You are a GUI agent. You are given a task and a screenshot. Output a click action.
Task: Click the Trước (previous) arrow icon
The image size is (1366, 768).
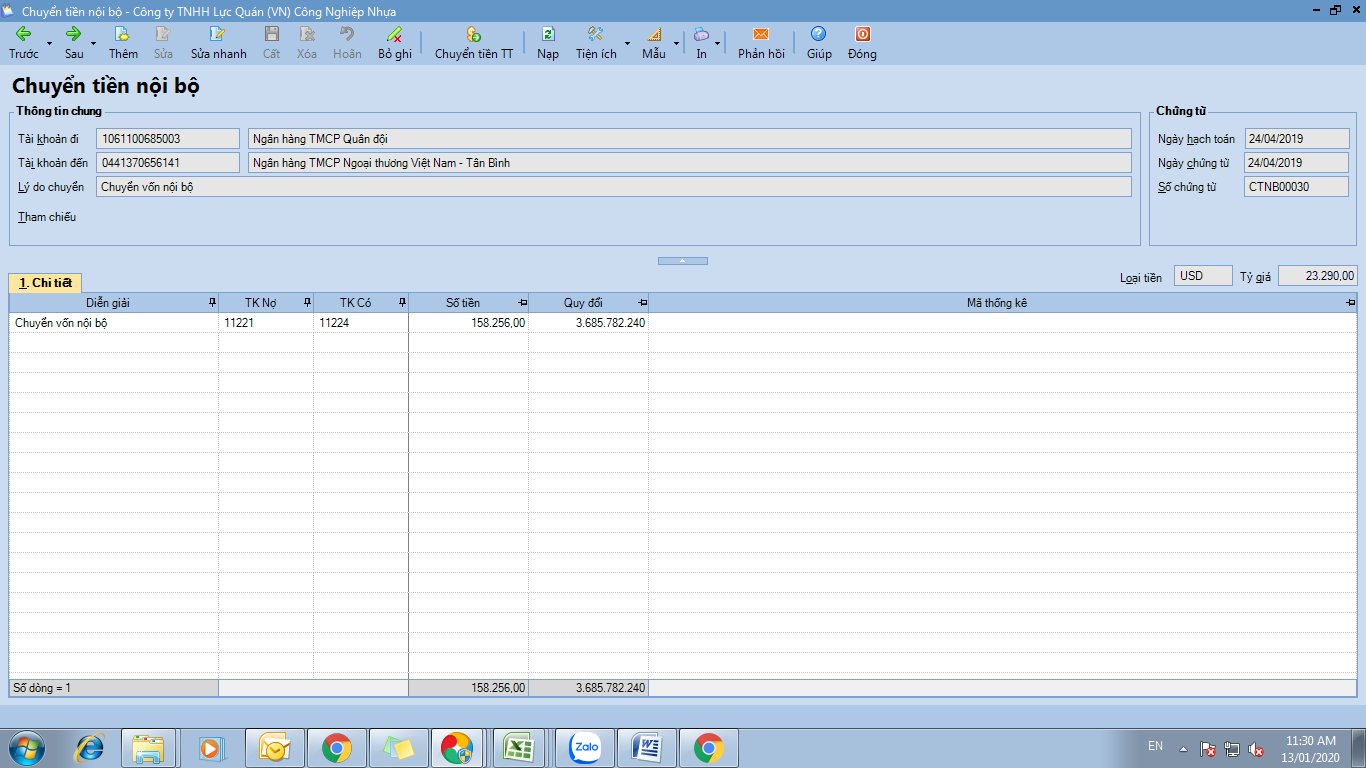pyautogui.click(x=23, y=34)
